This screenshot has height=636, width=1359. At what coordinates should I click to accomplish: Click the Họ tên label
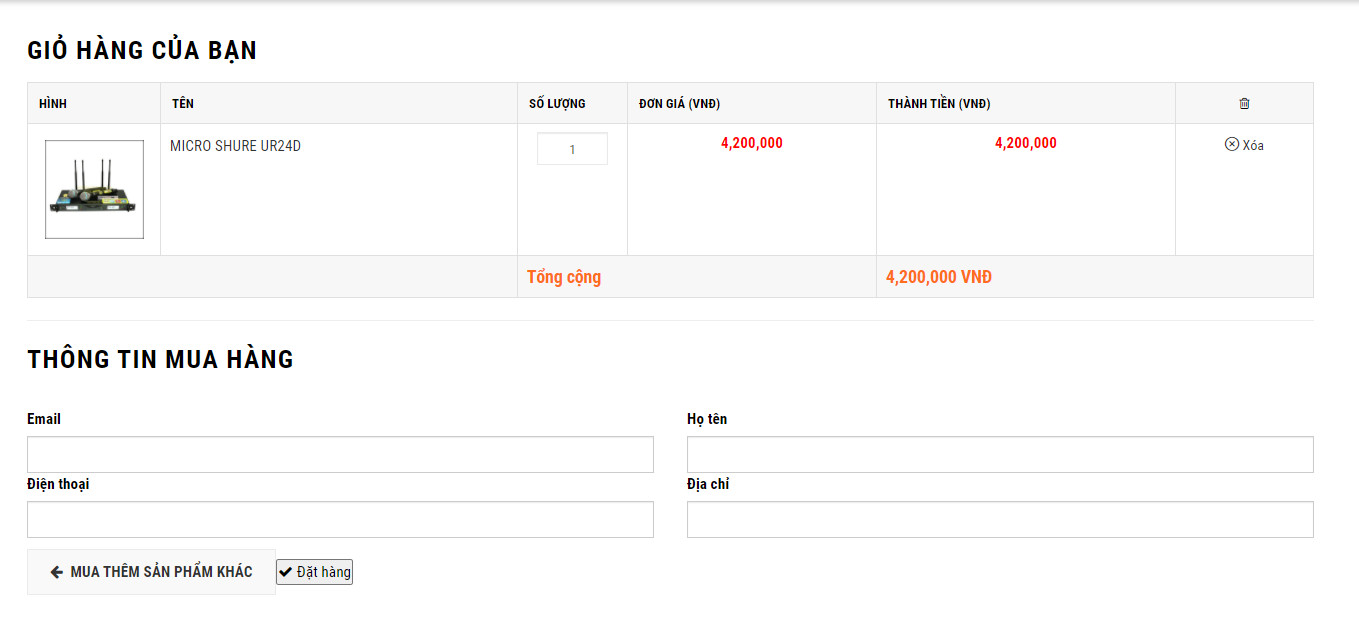pyautogui.click(x=707, y=419)
